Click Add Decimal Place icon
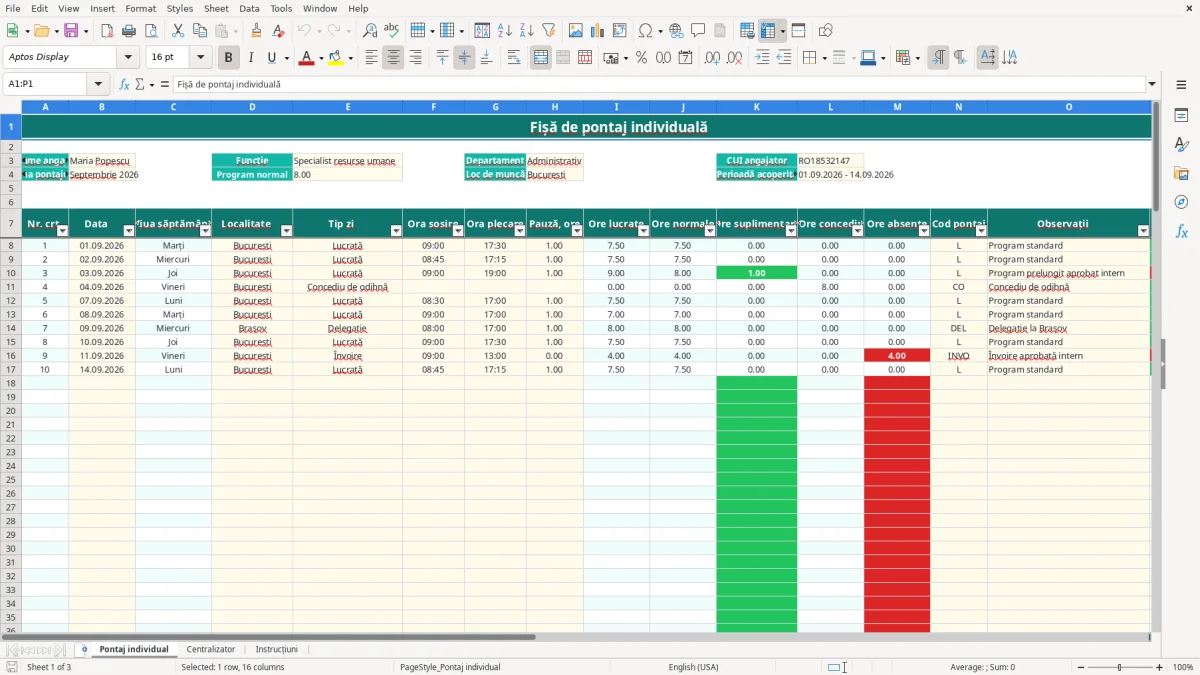The width and height of the screenshot is (1200, 675). 712,58
